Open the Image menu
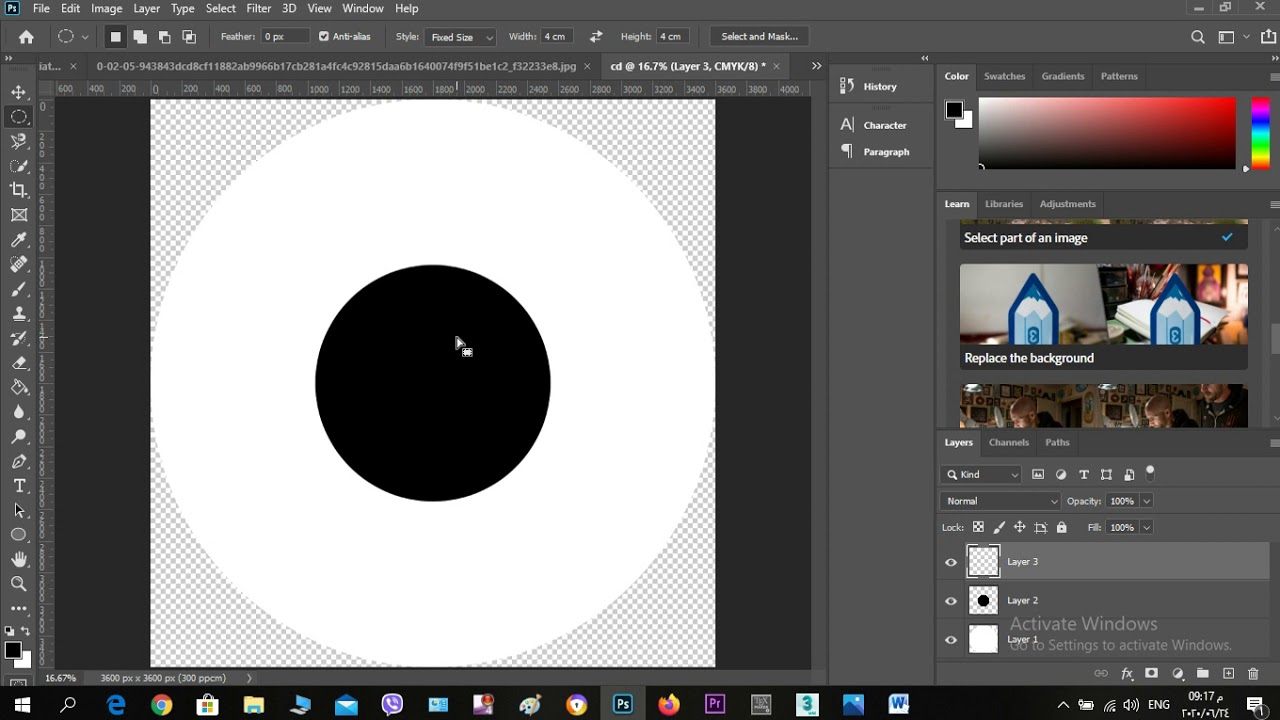The image size is (1280, 720). 107,8
